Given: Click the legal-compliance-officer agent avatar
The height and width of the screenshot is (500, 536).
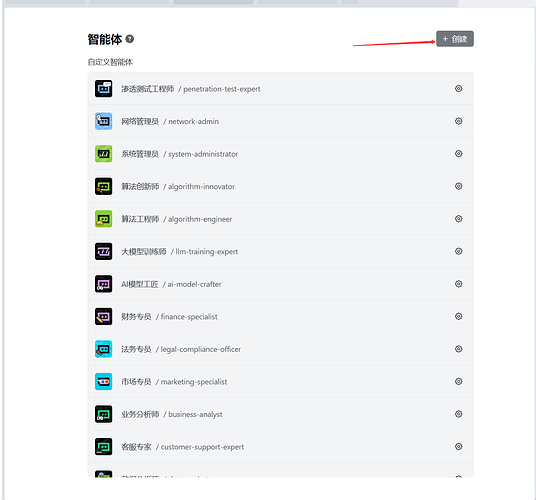Looking at the screenshot, I should [x=104, y=349].
